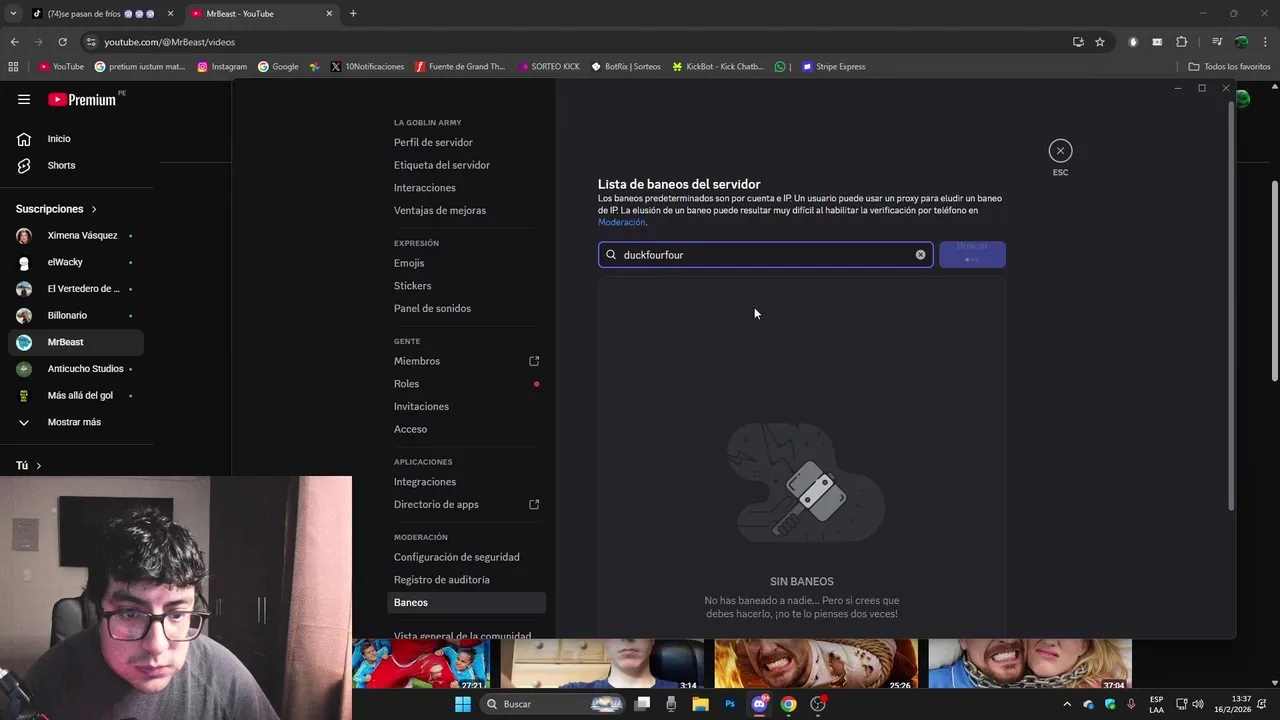Open elWacky subscription channel
1280x720 pixels.
point(76,262)
